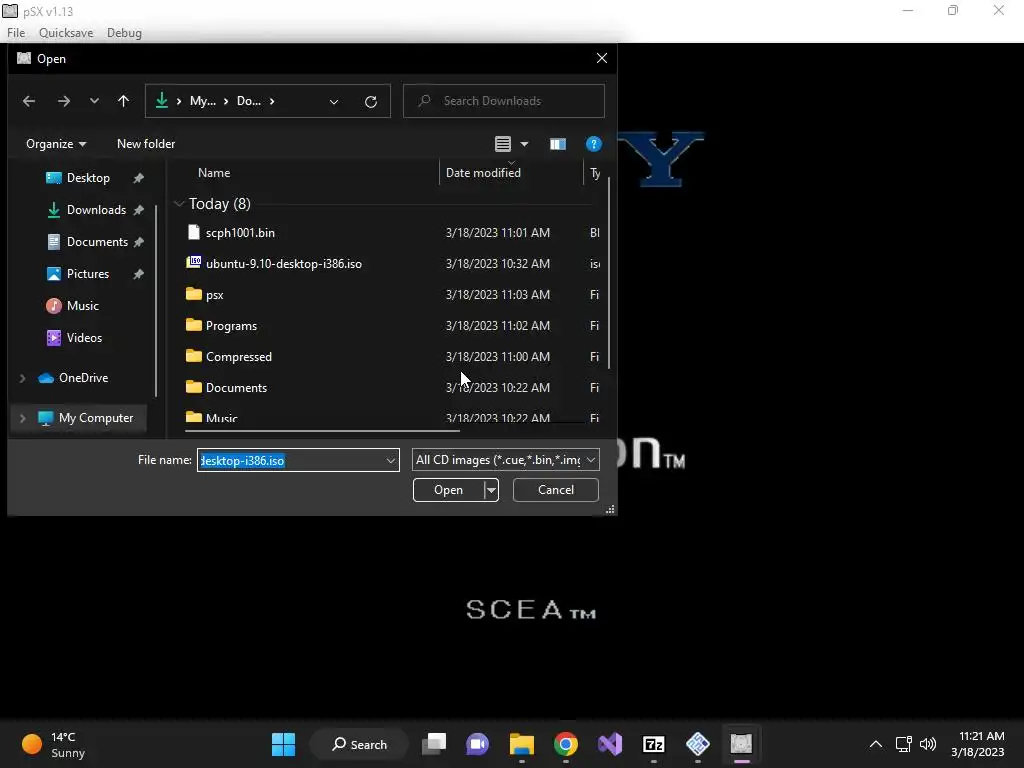The width and height of the screenshot is (1024, 768).
Task: Click the Open button
Action: (448, 490)
